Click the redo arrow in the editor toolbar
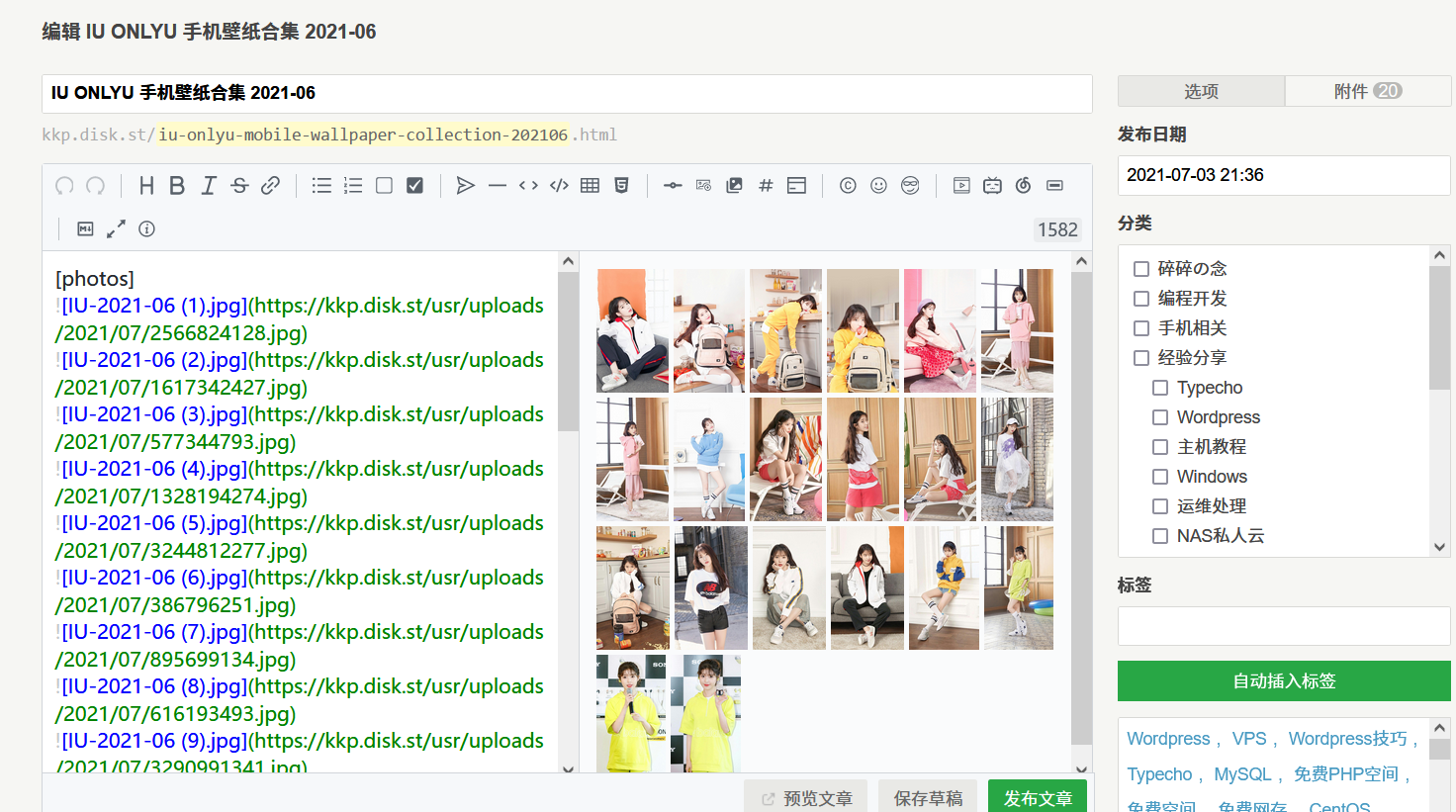This screenshot has height=812, width=1456. coord(96,185)
